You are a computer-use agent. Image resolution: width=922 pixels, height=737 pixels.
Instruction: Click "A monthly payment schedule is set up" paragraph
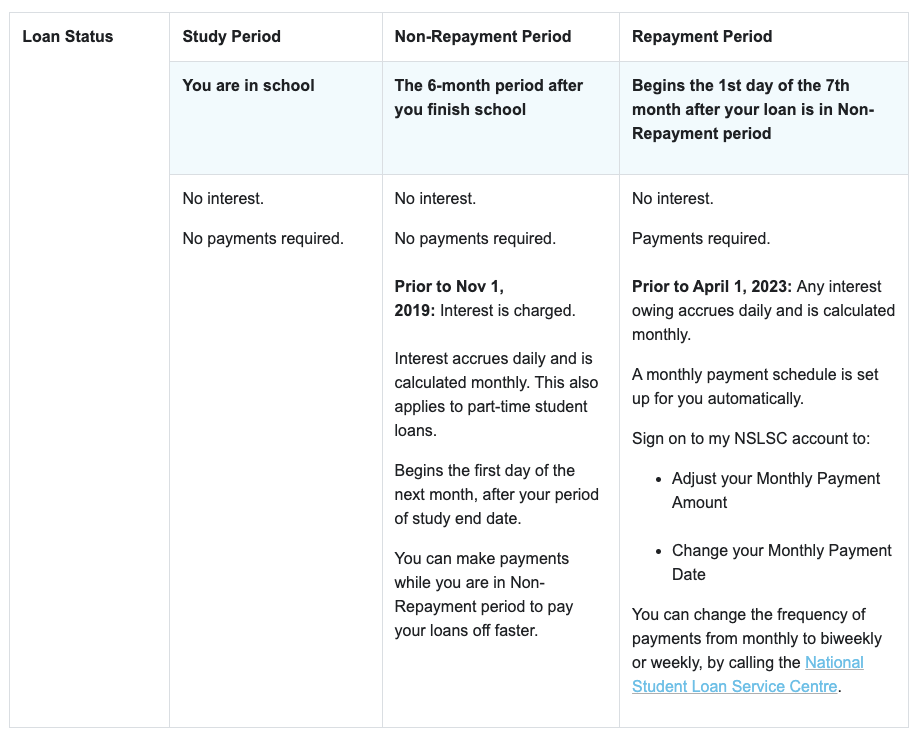point(755,386)
